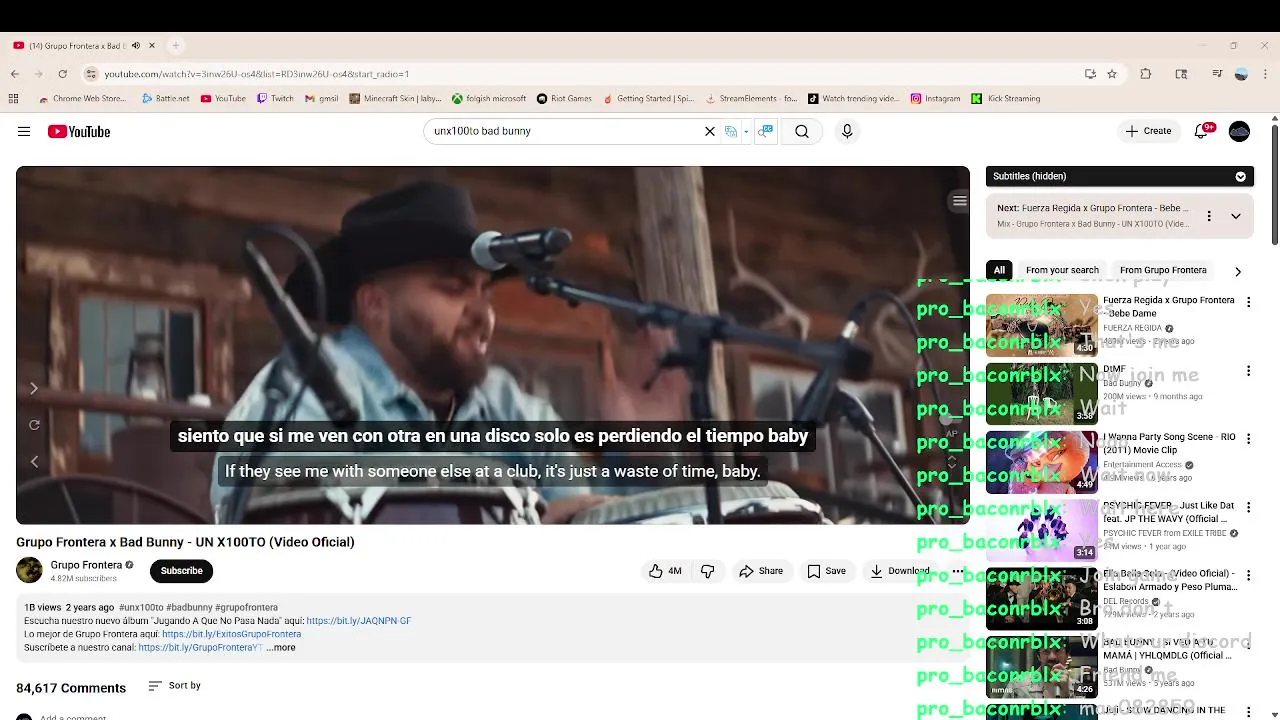Toggle the video overlay menu icon
This screenshot has width=1280, height=720.
pos(959,201)
